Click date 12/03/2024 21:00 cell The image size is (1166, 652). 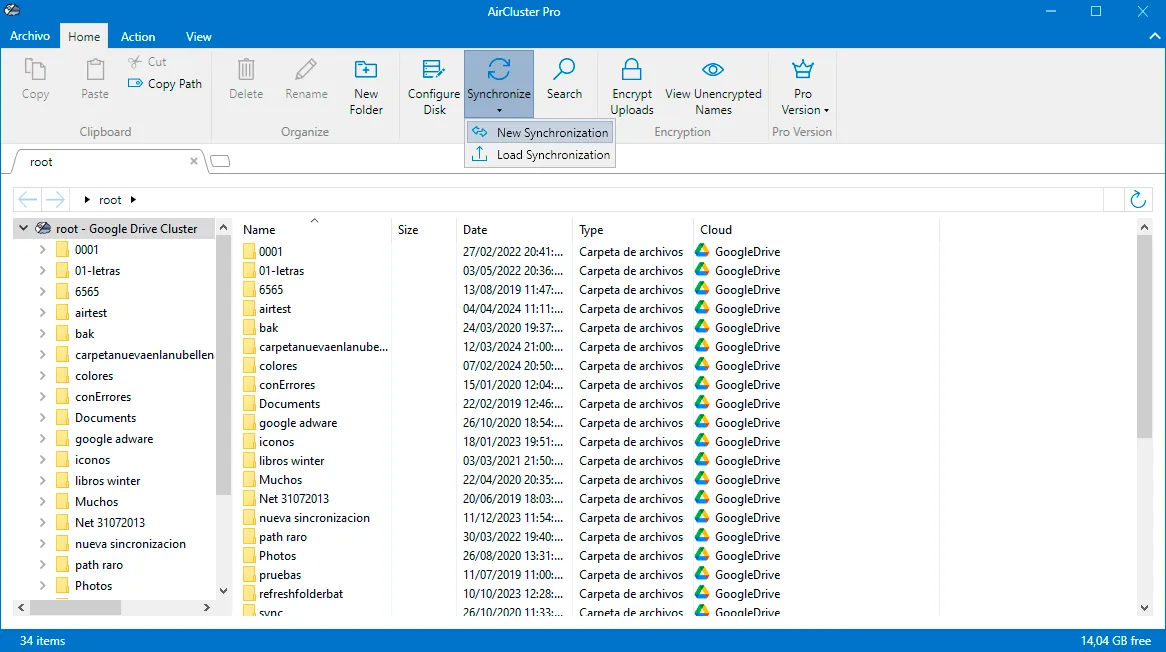click(x=512, y=347)
